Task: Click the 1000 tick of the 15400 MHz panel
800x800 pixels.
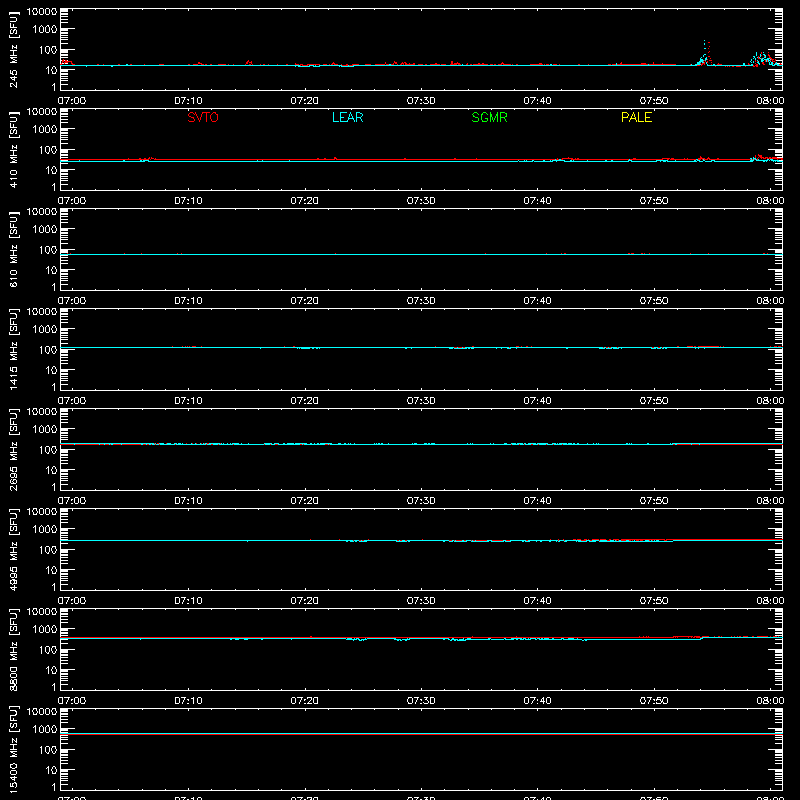Action: [x=45, y=730]
